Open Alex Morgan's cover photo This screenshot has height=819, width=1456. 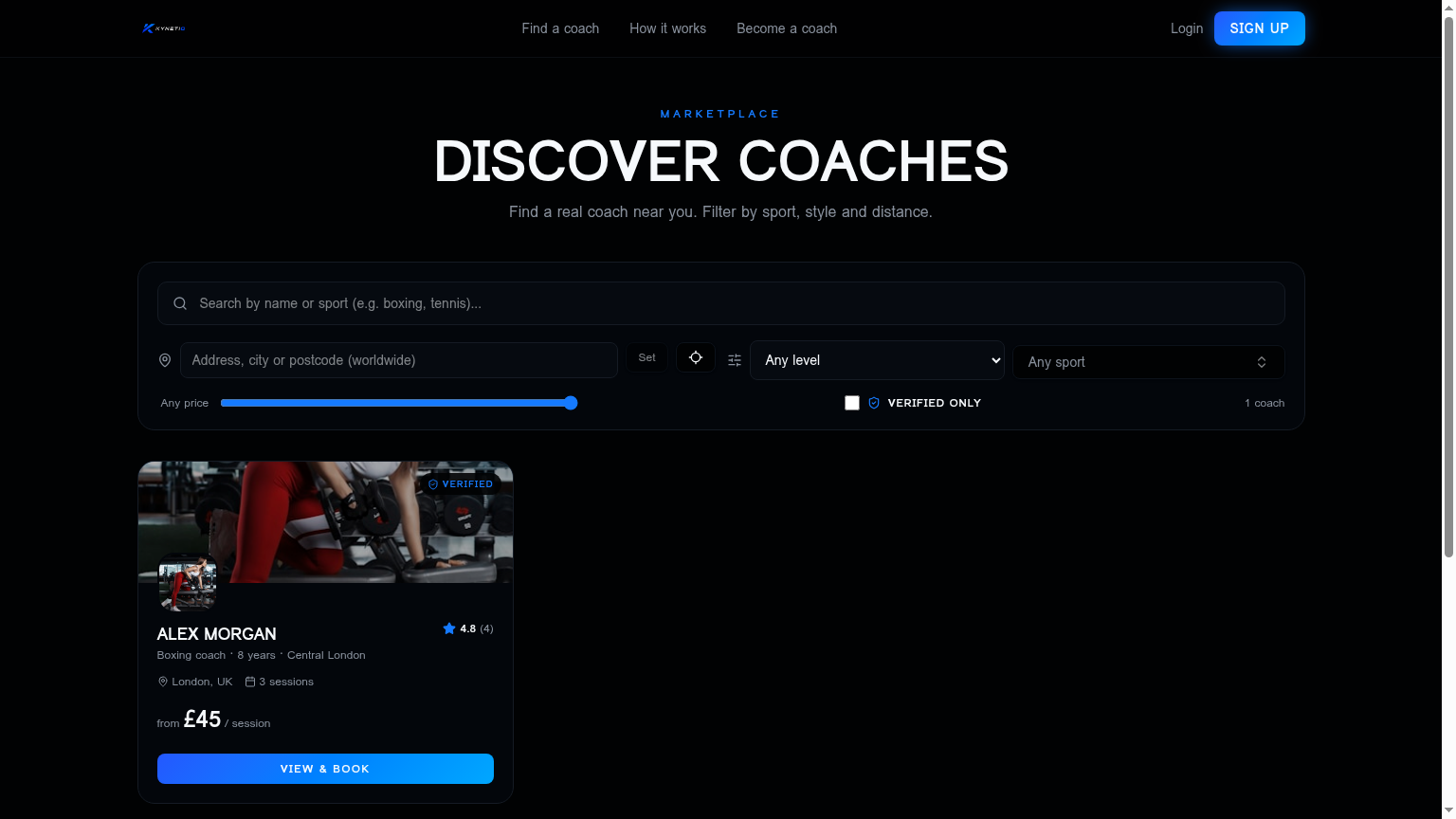click(325, 522)
